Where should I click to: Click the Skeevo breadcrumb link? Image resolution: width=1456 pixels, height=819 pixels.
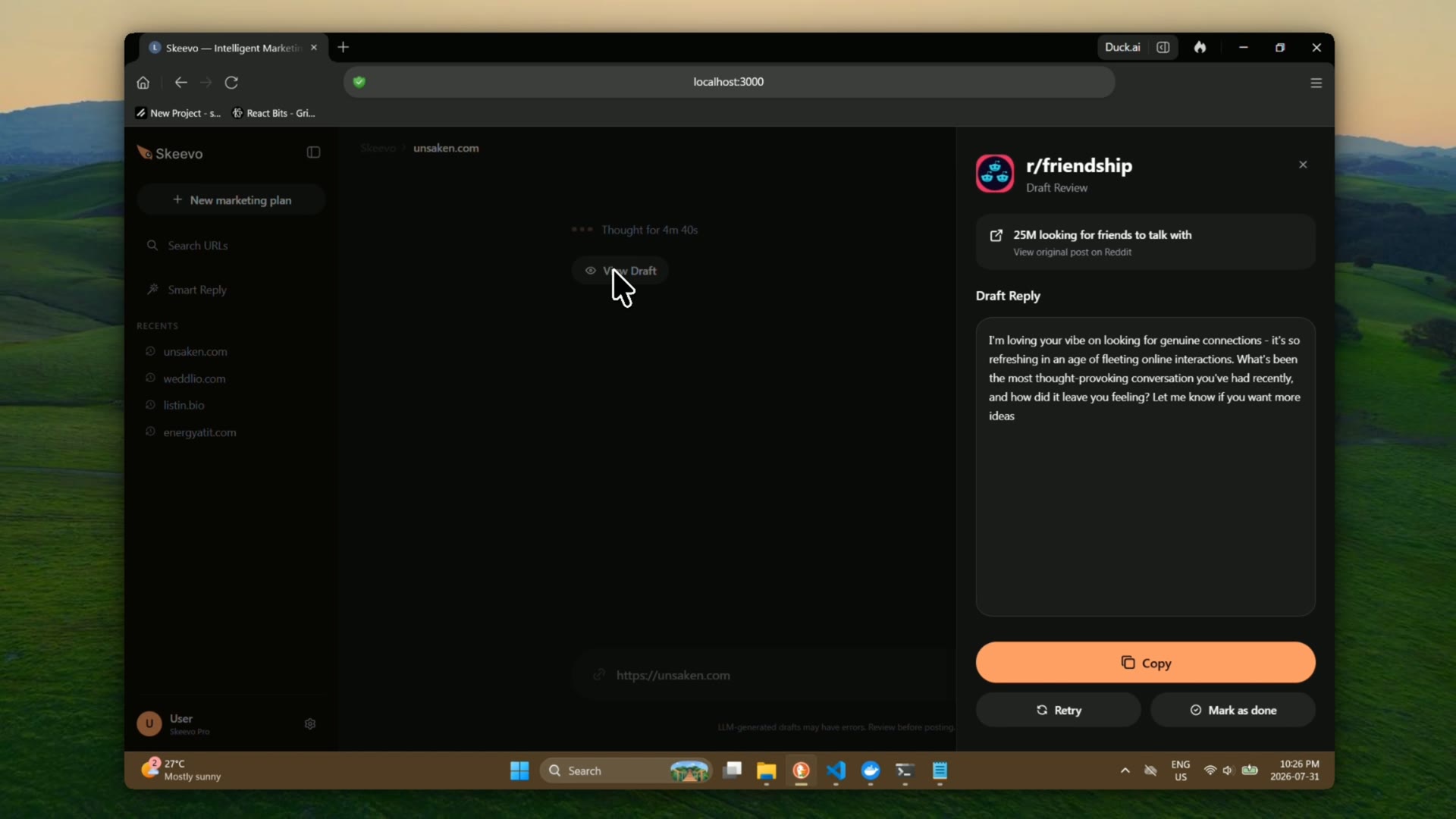pyautogui.click(x=378, y=148)
